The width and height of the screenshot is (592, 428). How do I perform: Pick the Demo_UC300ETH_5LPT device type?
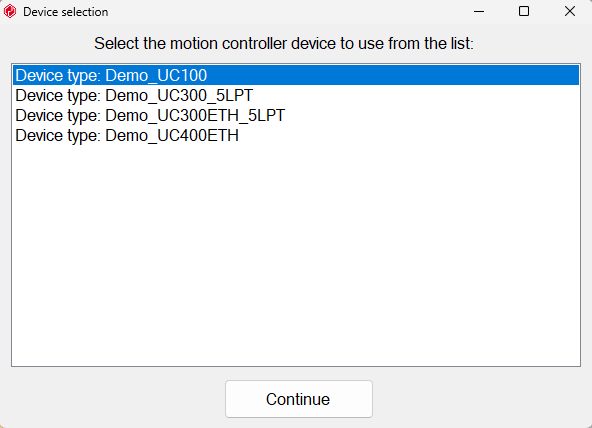point(296,115)
